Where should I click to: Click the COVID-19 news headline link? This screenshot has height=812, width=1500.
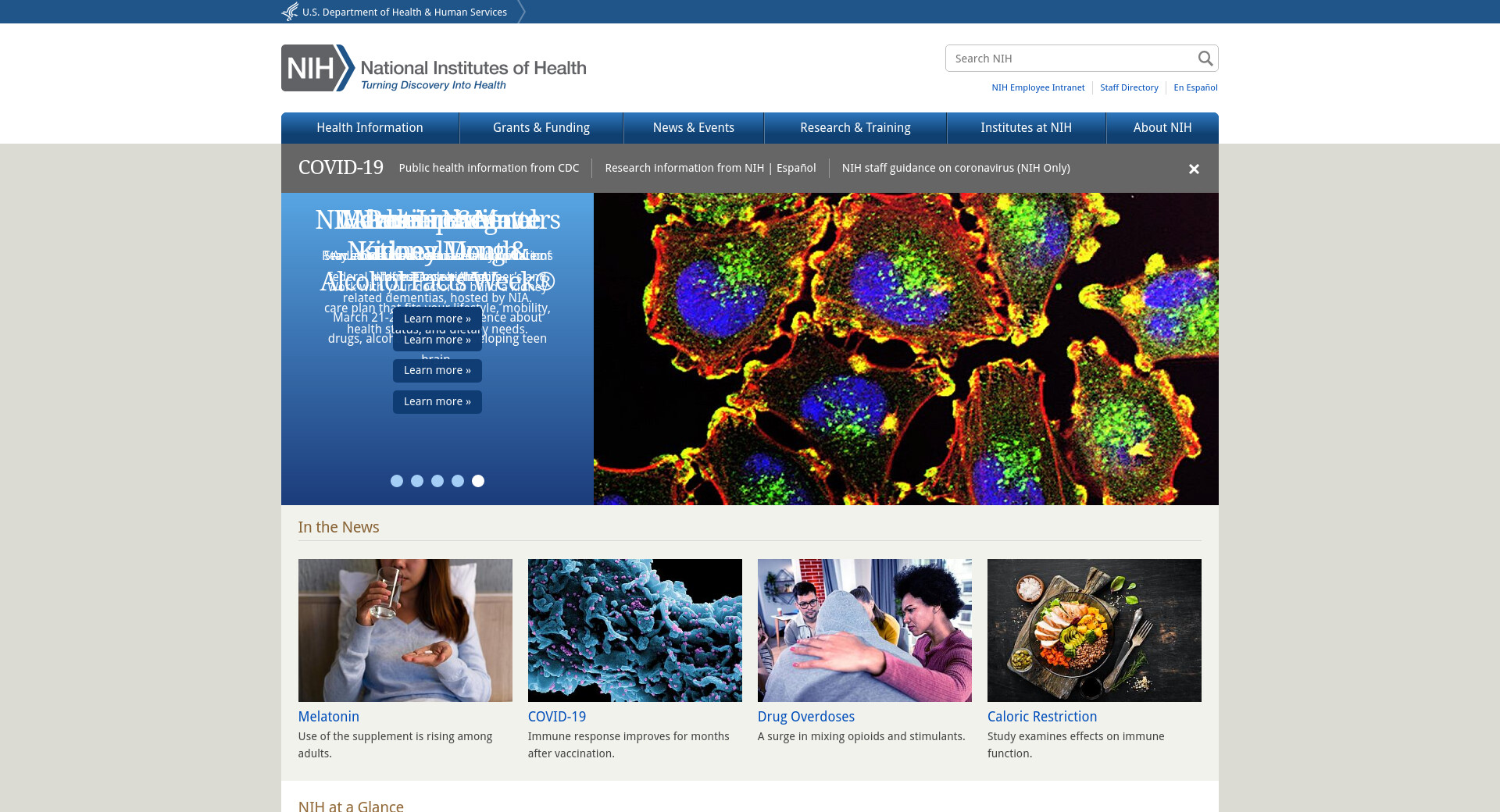click(x=556, y=717)
